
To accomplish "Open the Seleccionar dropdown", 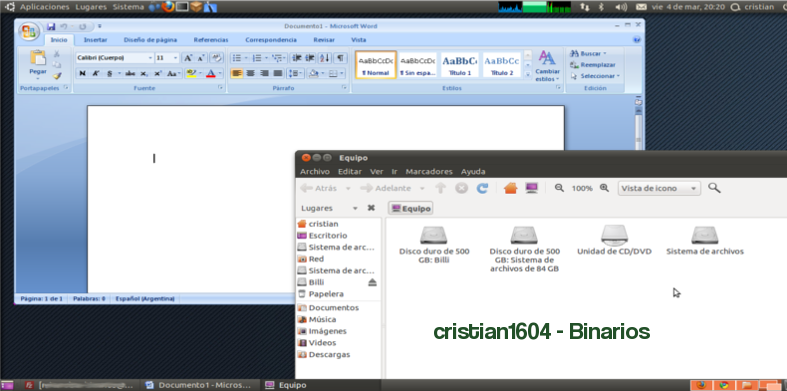I will [x=595, y=76].
